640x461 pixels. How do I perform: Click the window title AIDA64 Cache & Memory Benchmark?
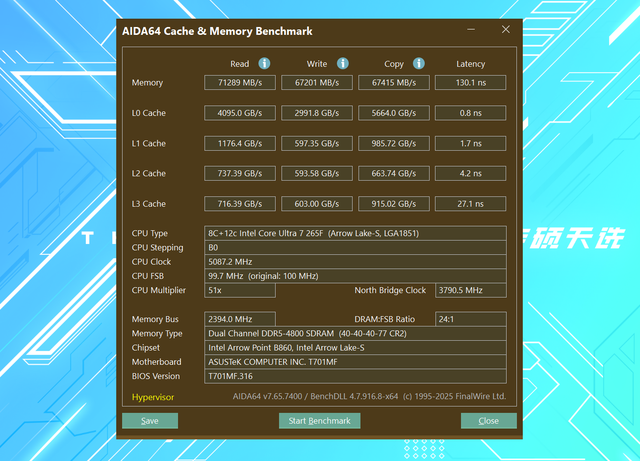point(217,31)
